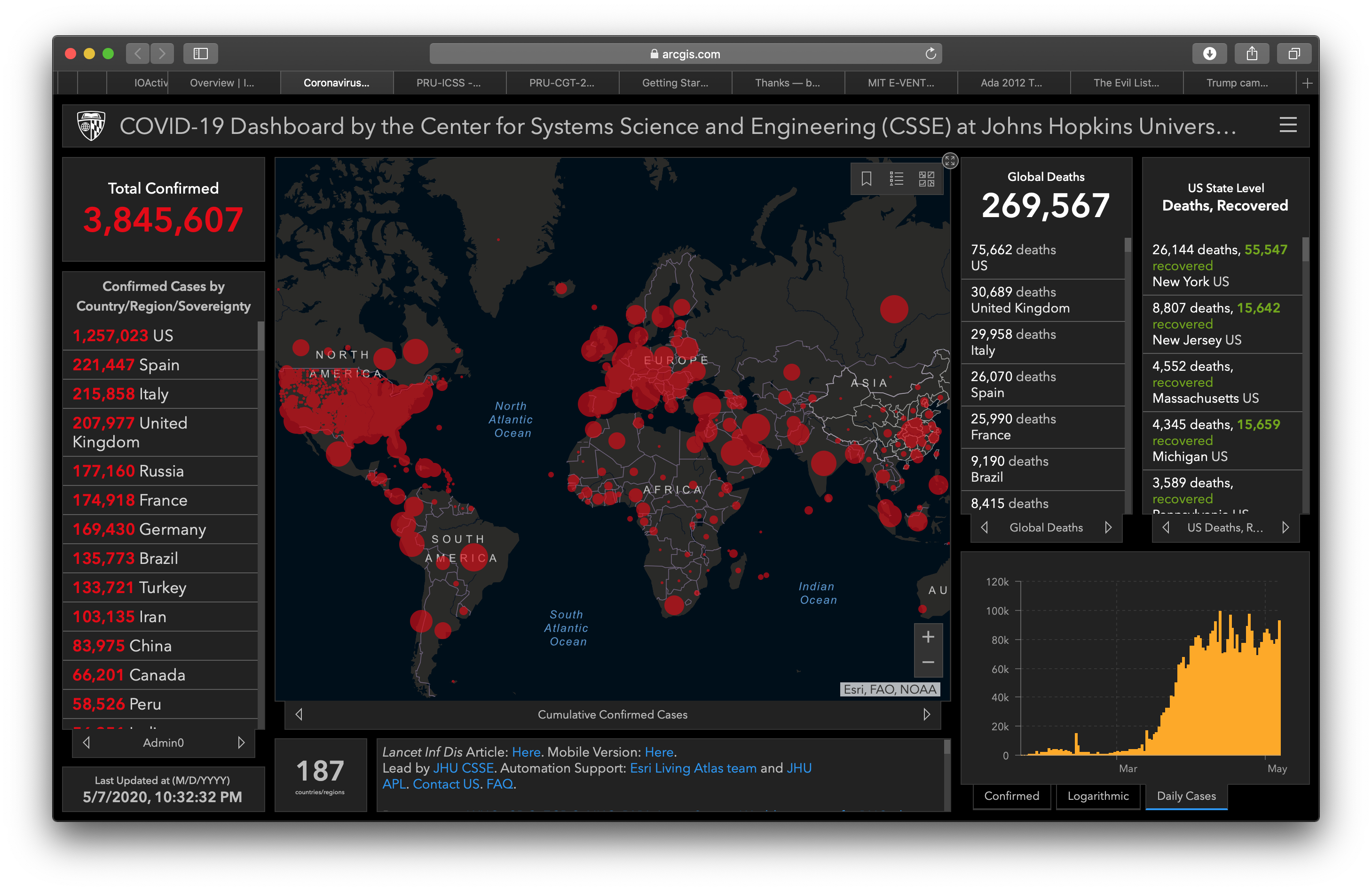Click the Michigan US deaths entry
The width and height of the screenshot is (1372, 891).
(x=1222, y=440)
